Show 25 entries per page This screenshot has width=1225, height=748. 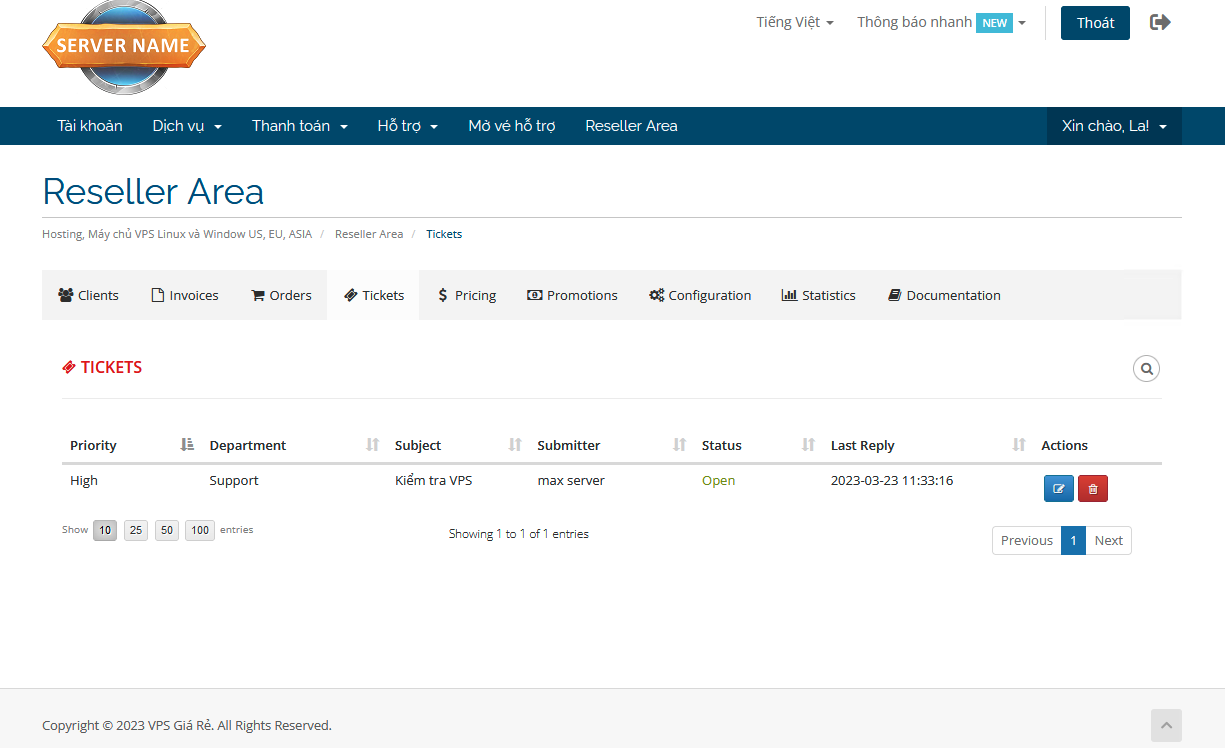click(136, 530)
